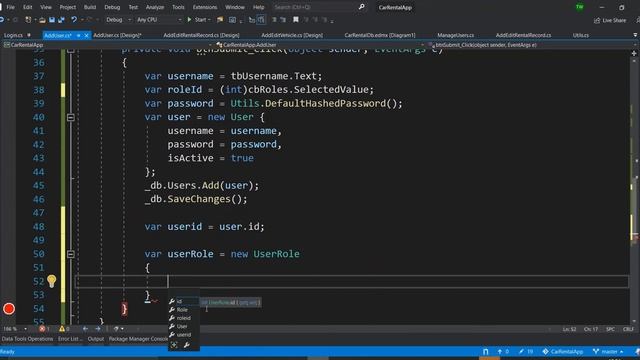Open the Build menu

(90, 7)
